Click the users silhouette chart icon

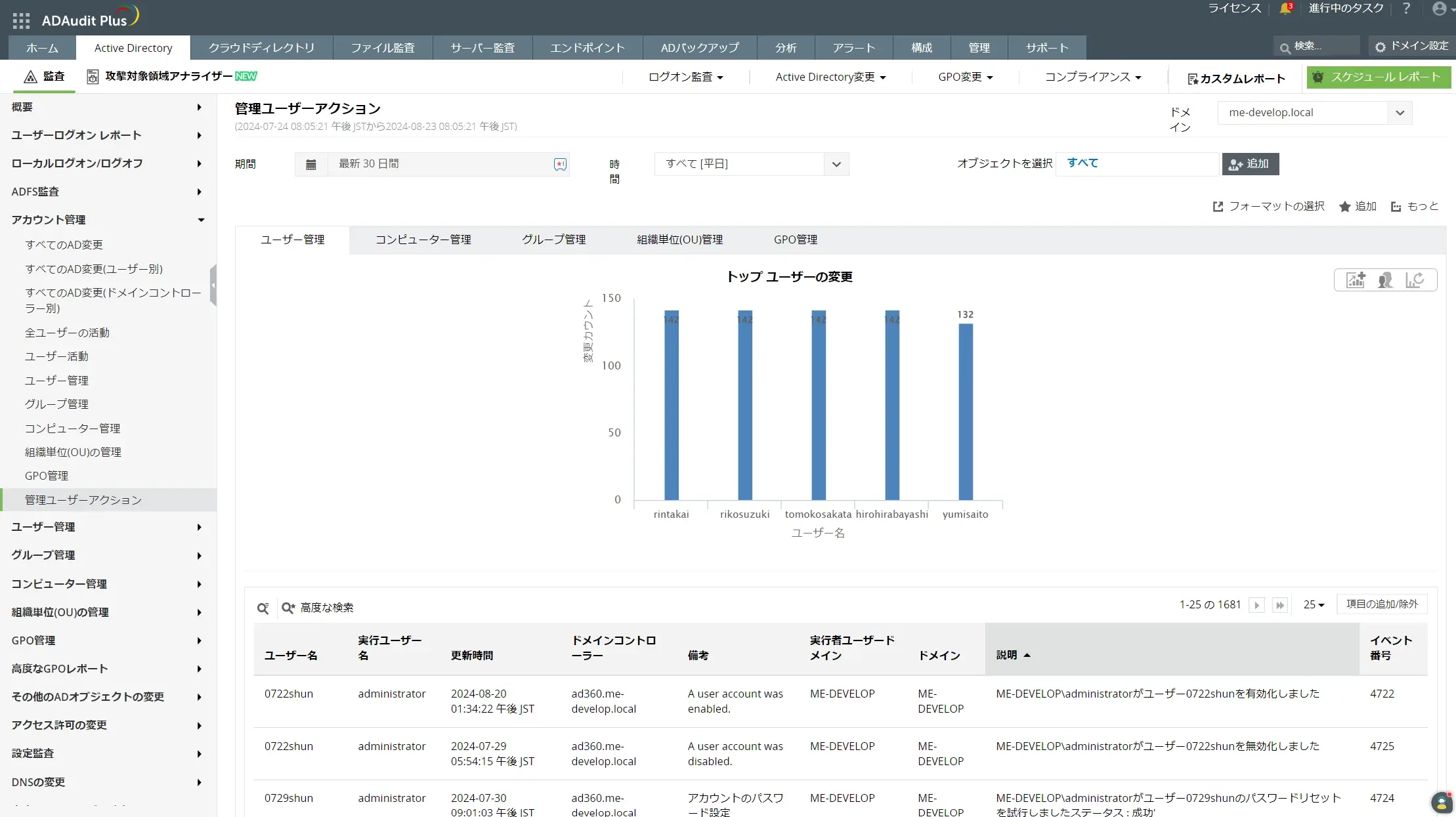coord(1385,280)
